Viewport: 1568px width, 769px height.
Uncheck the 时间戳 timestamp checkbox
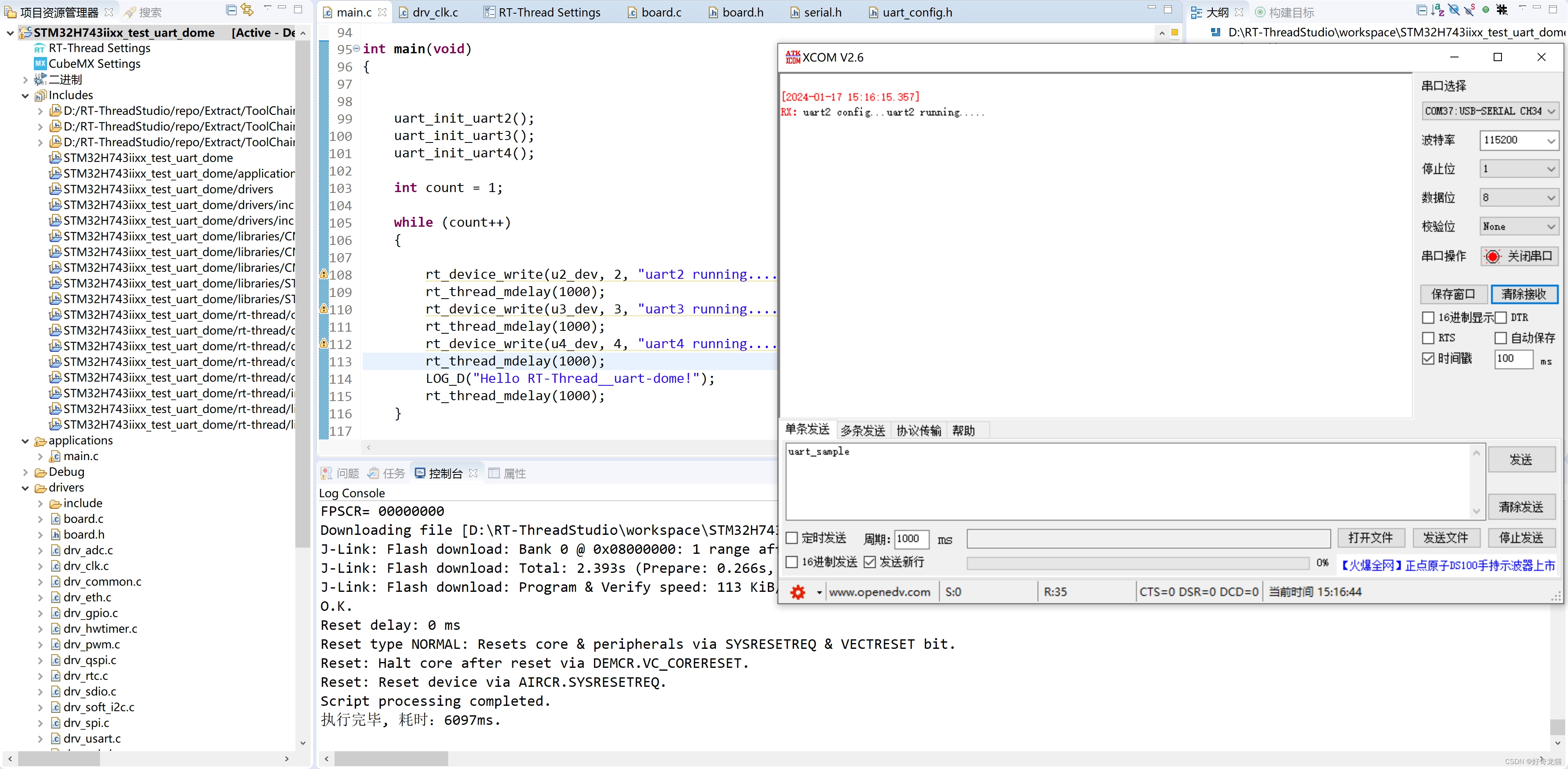(1428, 358)
